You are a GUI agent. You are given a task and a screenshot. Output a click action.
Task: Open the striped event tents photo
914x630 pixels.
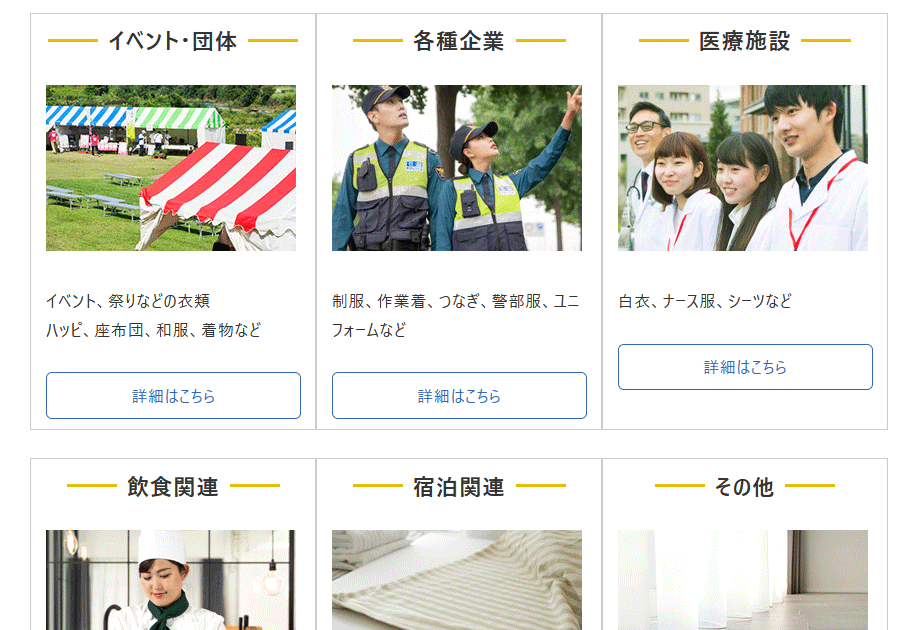point(171,168)
